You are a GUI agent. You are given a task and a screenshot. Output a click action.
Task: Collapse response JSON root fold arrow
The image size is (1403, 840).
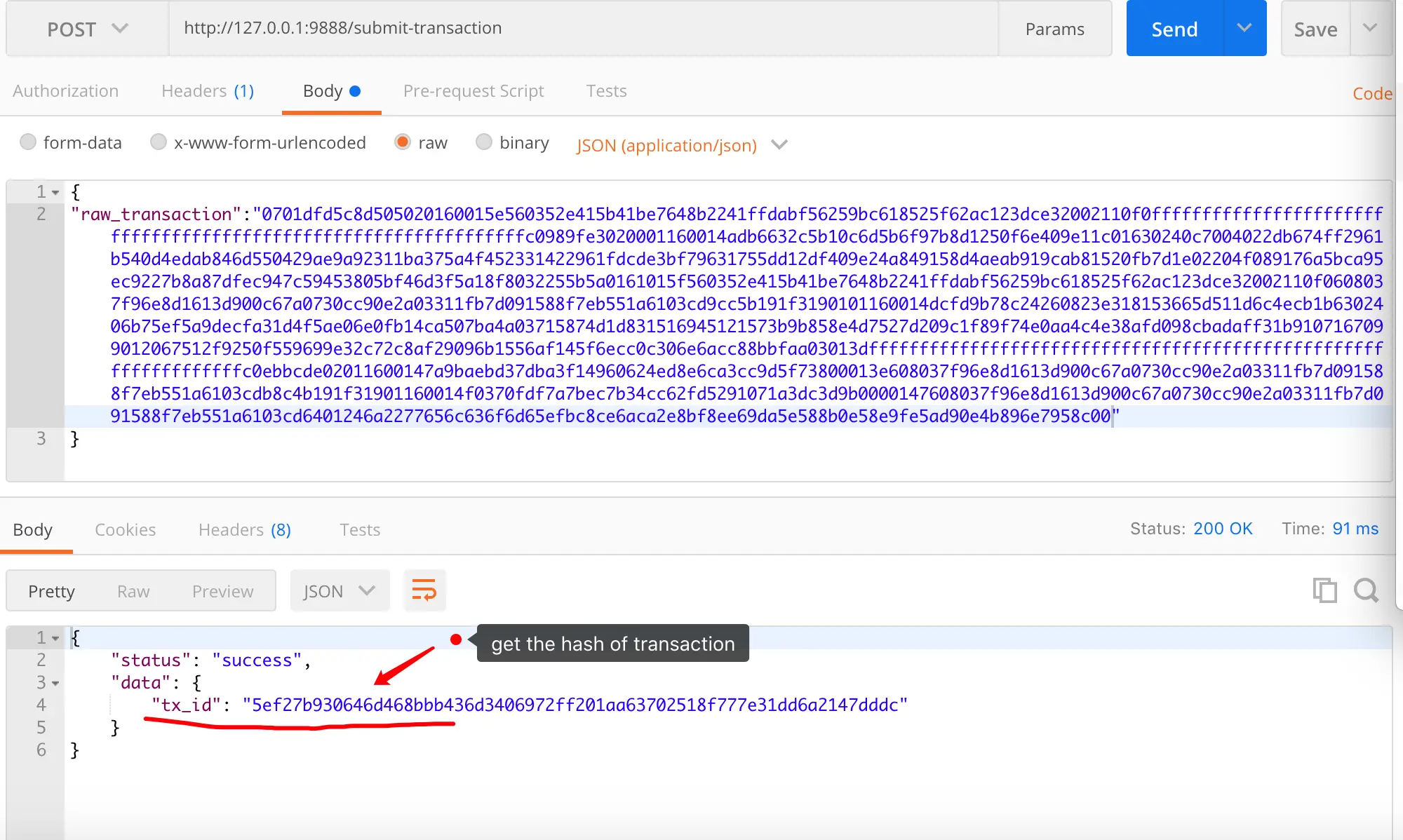55,639
